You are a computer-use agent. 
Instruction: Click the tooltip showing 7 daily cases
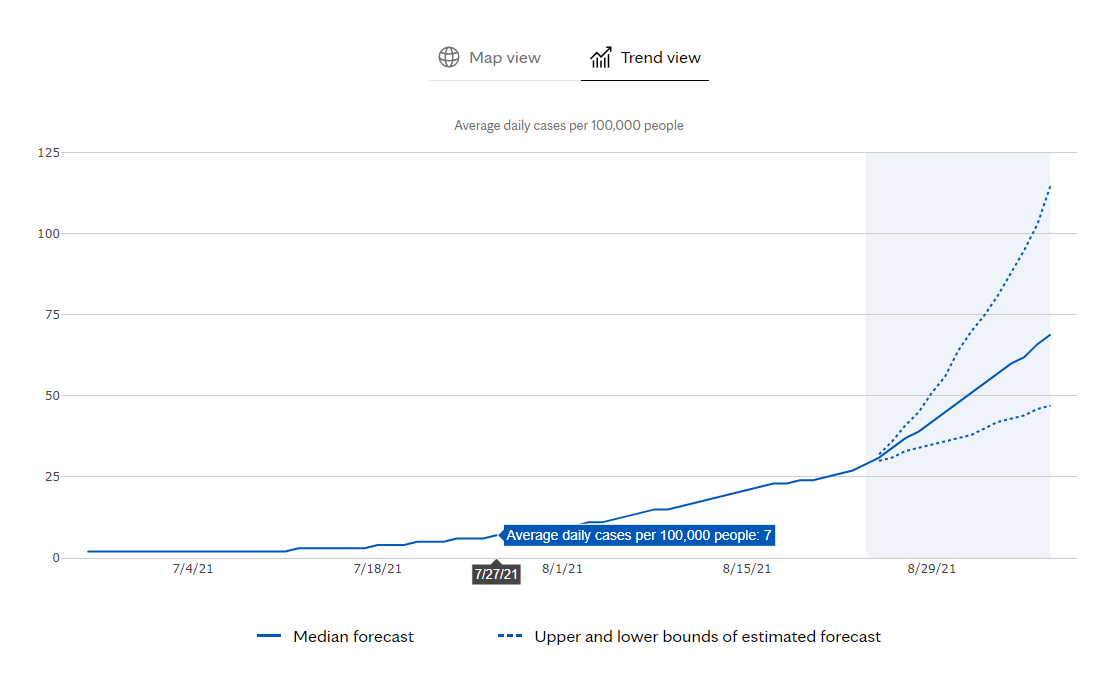pos(638,536)
